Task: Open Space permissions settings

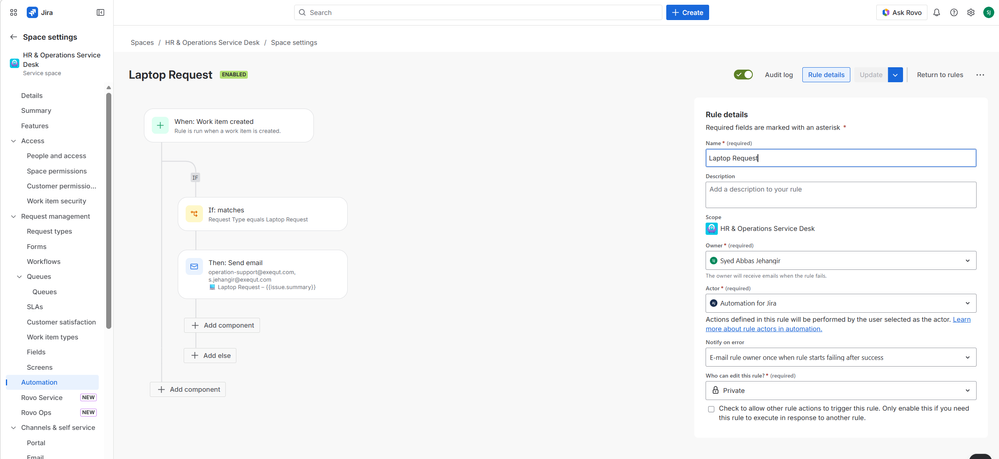Action: [x=57, y=171]
